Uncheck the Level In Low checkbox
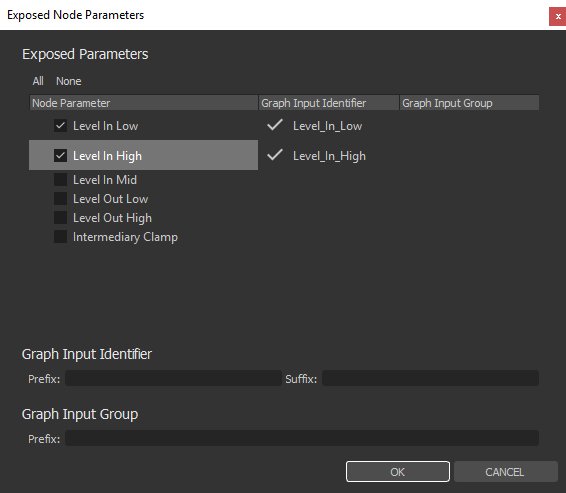 point(60,126)
